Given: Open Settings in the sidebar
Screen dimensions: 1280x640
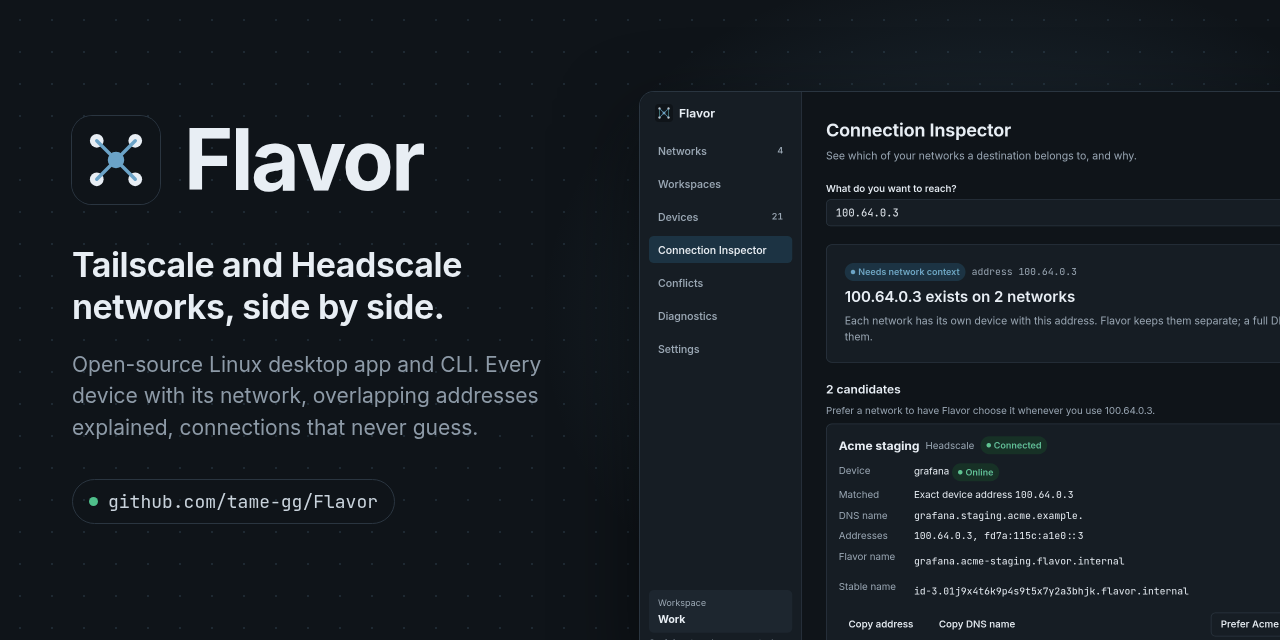Looking at the screenshot, I should pos(720,349).
